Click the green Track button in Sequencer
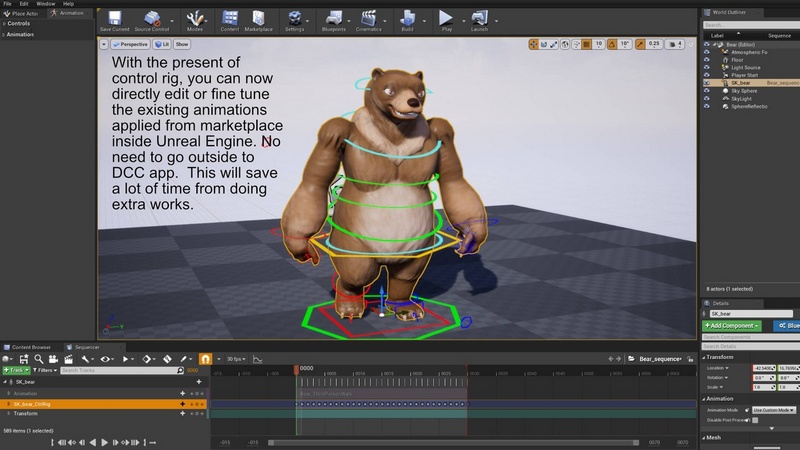 click(x=17, y=370)
